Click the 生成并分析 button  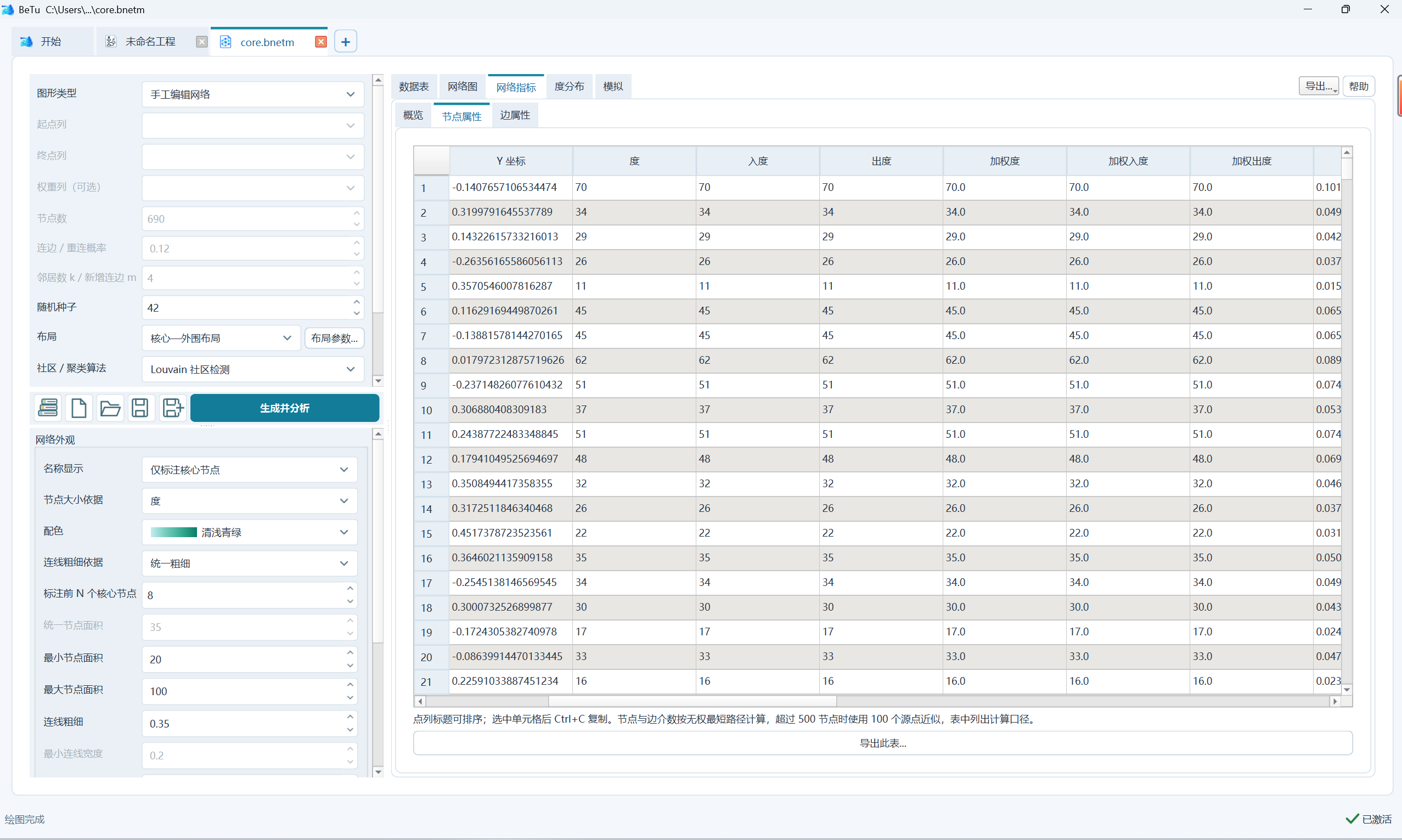(285, 408)
